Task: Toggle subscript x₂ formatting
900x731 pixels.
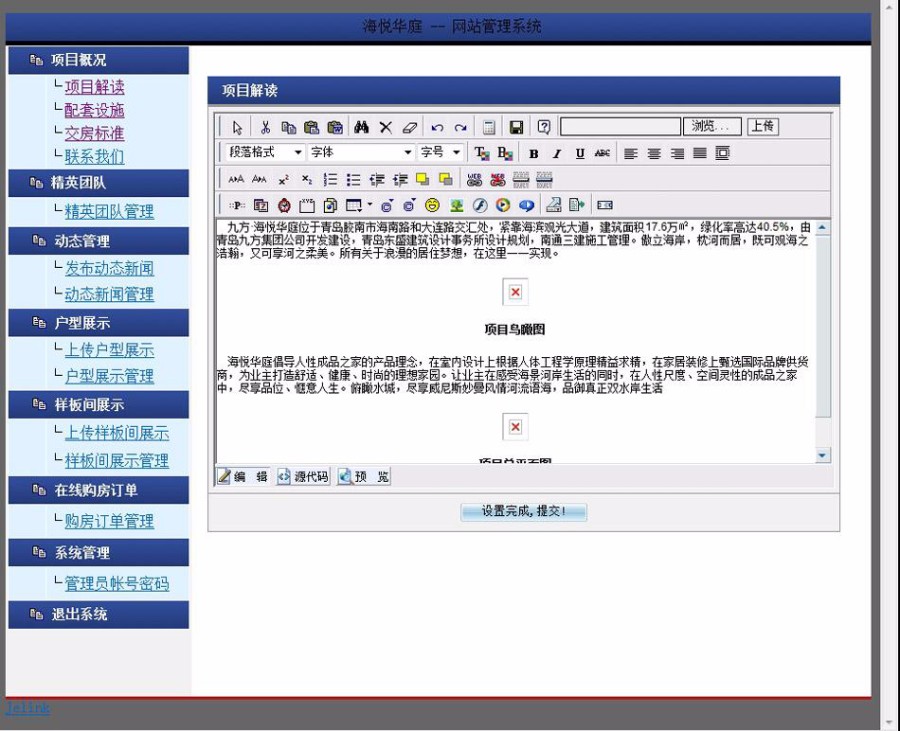Action: pos(307,180)
